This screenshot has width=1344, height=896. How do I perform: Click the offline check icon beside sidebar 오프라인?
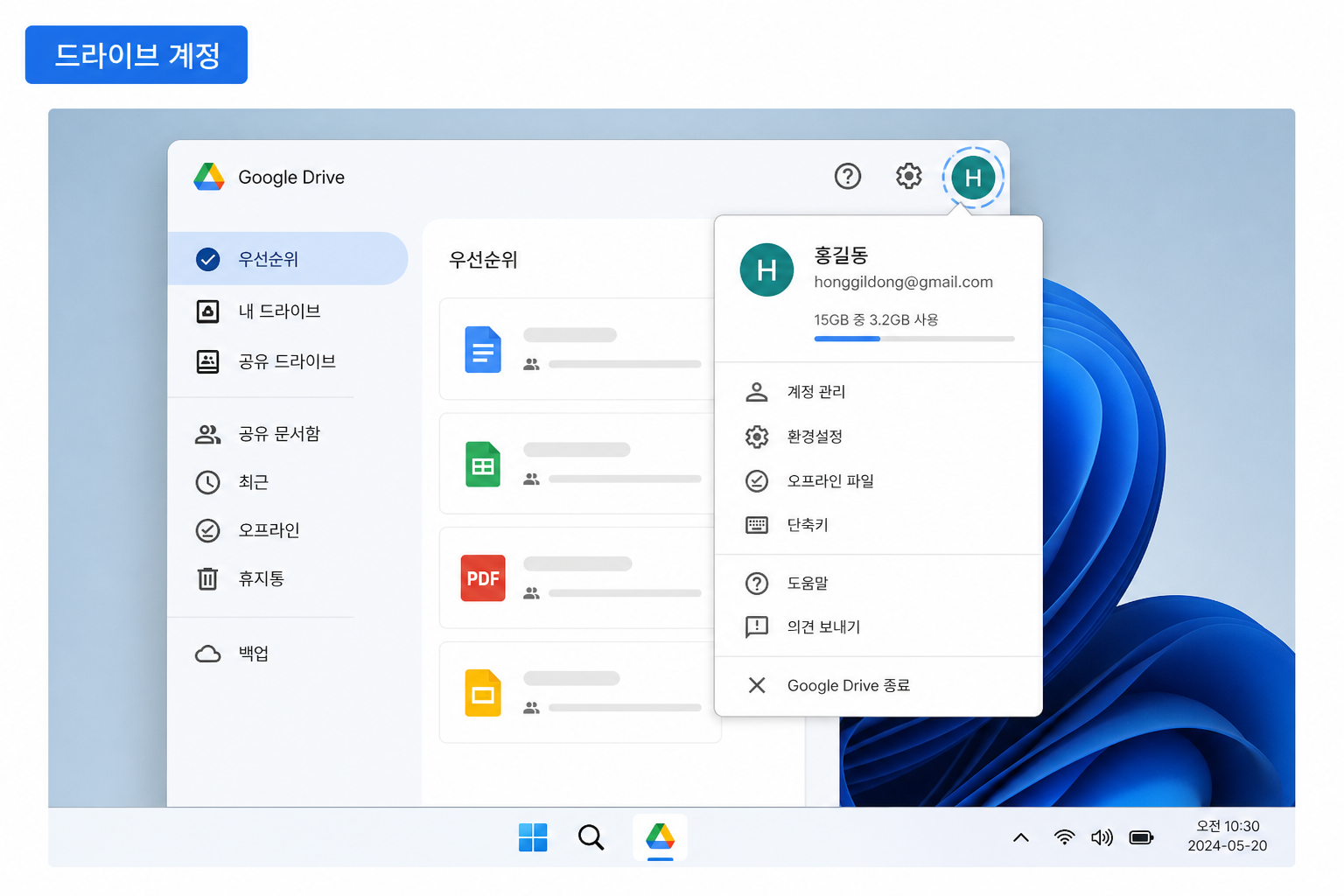(x=207, y=530)
